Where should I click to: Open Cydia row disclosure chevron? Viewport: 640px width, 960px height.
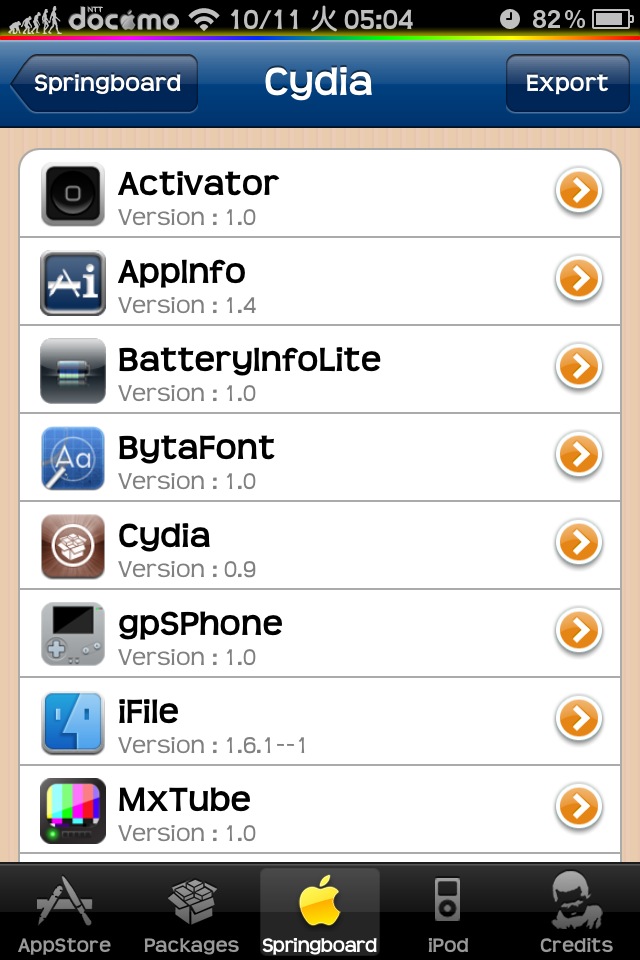579,542
